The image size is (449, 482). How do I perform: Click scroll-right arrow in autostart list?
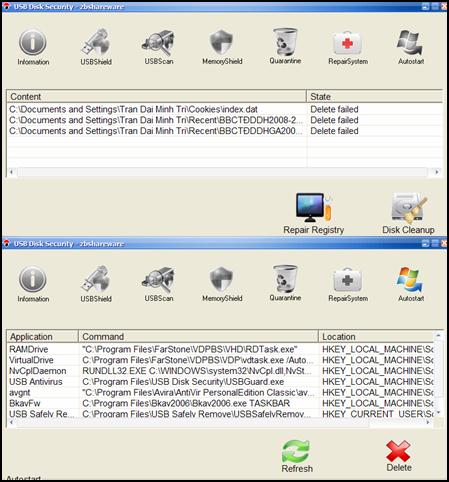(x=429, y=422)
